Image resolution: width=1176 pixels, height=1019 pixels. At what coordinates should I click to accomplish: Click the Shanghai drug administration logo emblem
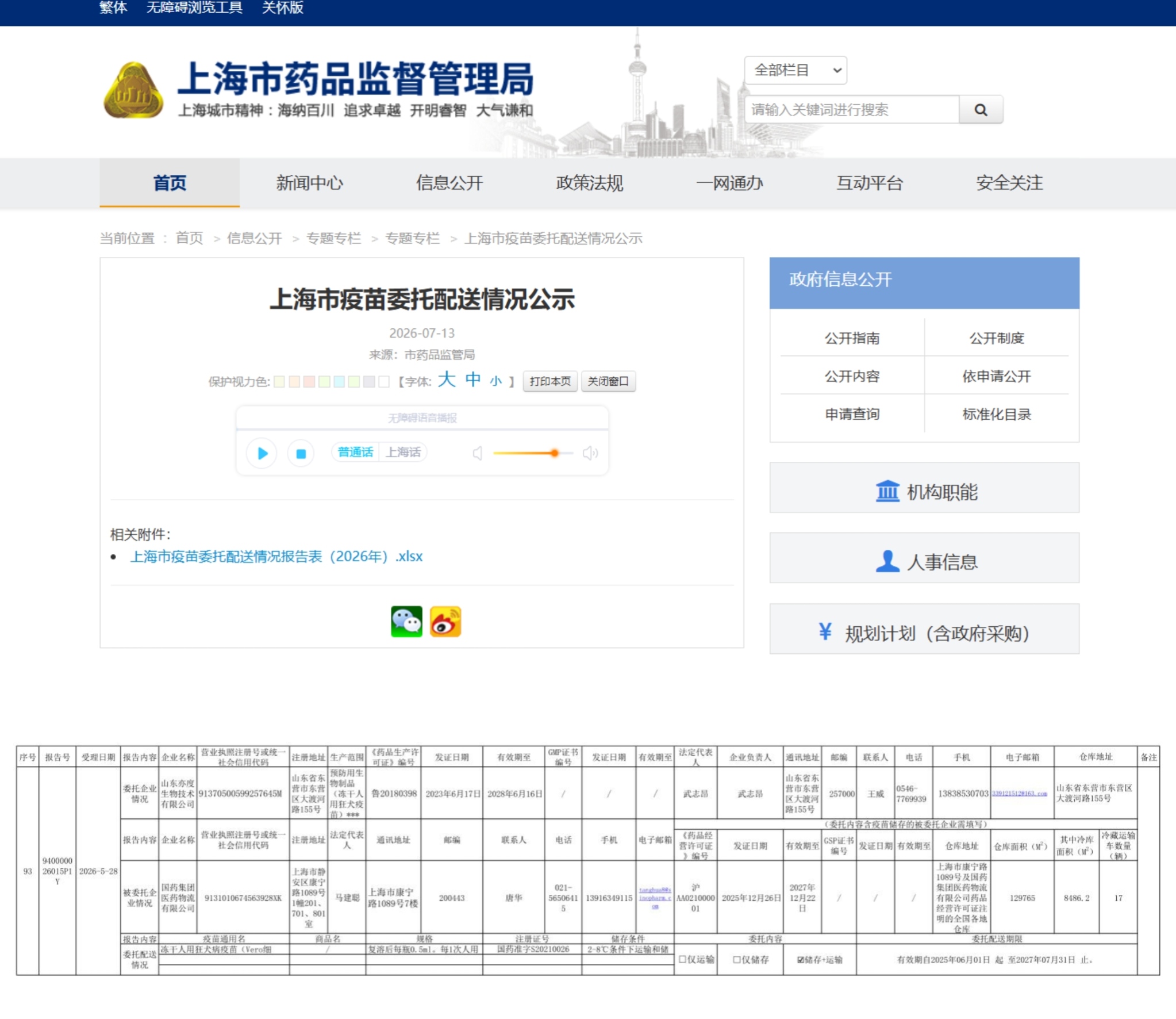coord(133,90)
